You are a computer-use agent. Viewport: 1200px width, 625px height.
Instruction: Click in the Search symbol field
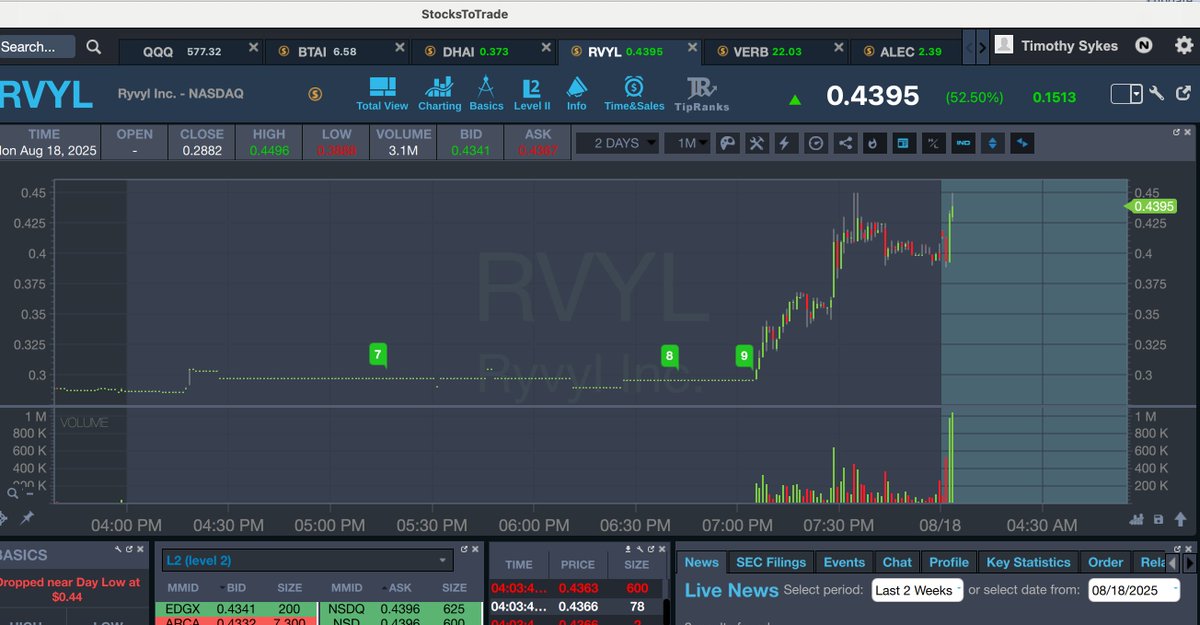click(37, 46)
